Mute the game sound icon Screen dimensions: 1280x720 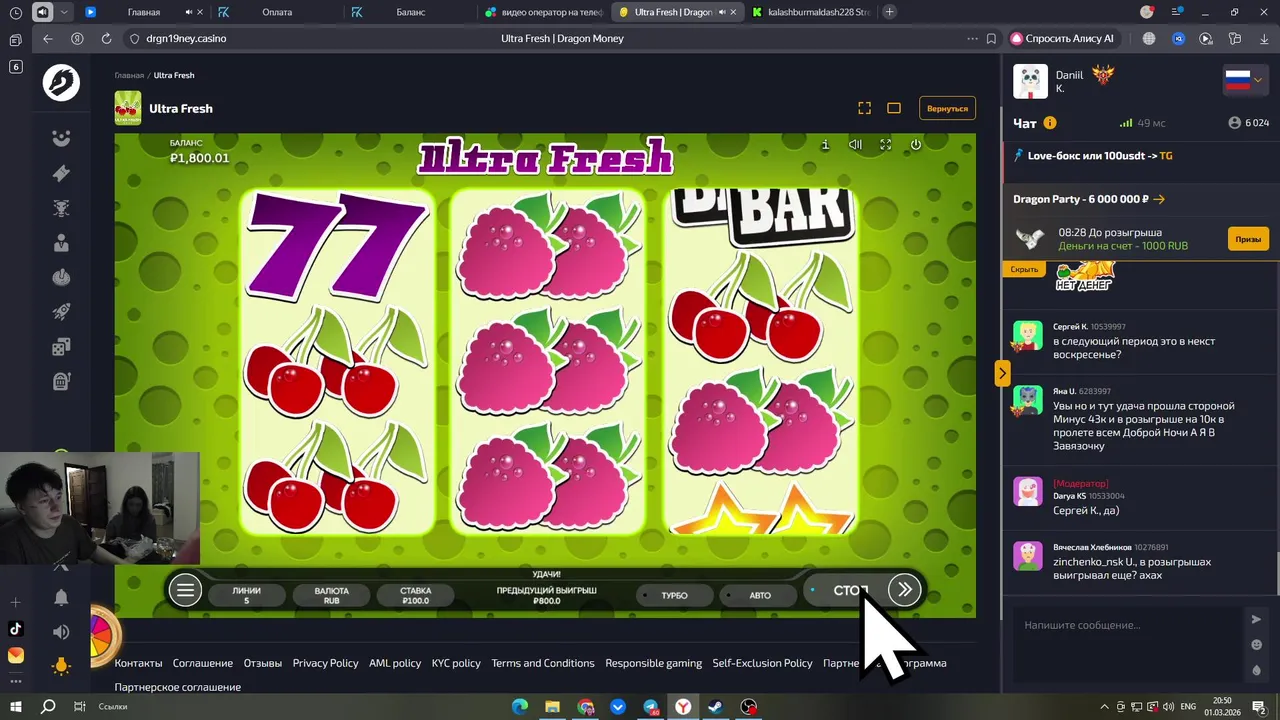click(x=855, y=145)
